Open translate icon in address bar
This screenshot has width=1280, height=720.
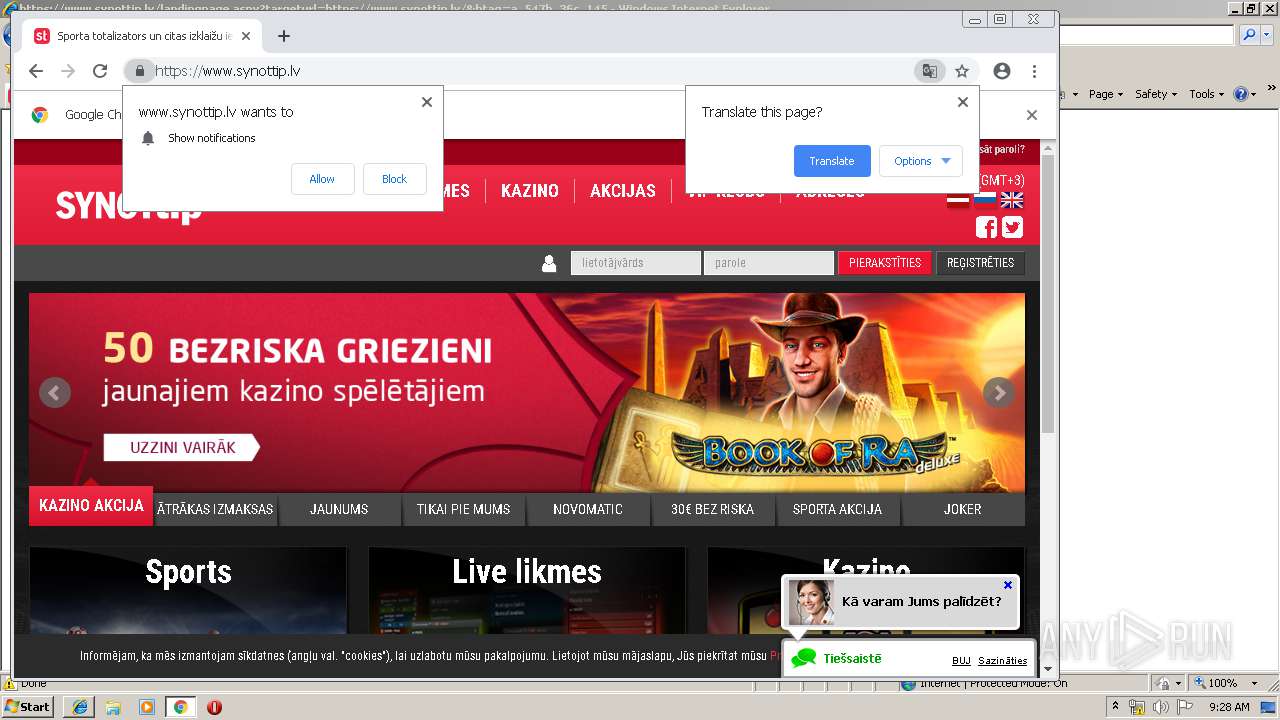pyautogui.click(x=930, y=71)
